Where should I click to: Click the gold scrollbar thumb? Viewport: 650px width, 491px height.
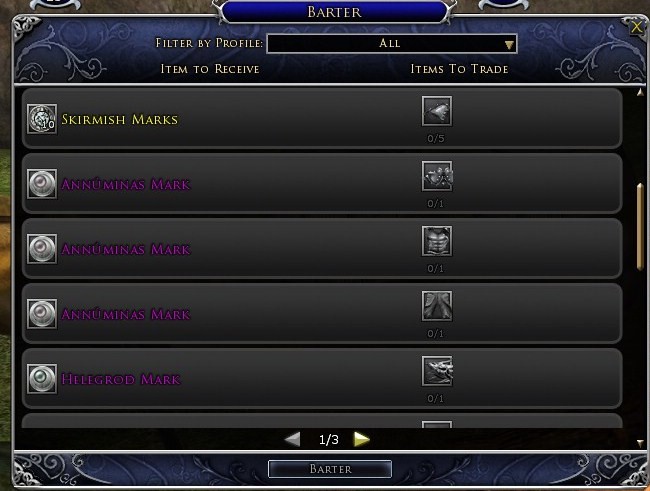640,226
